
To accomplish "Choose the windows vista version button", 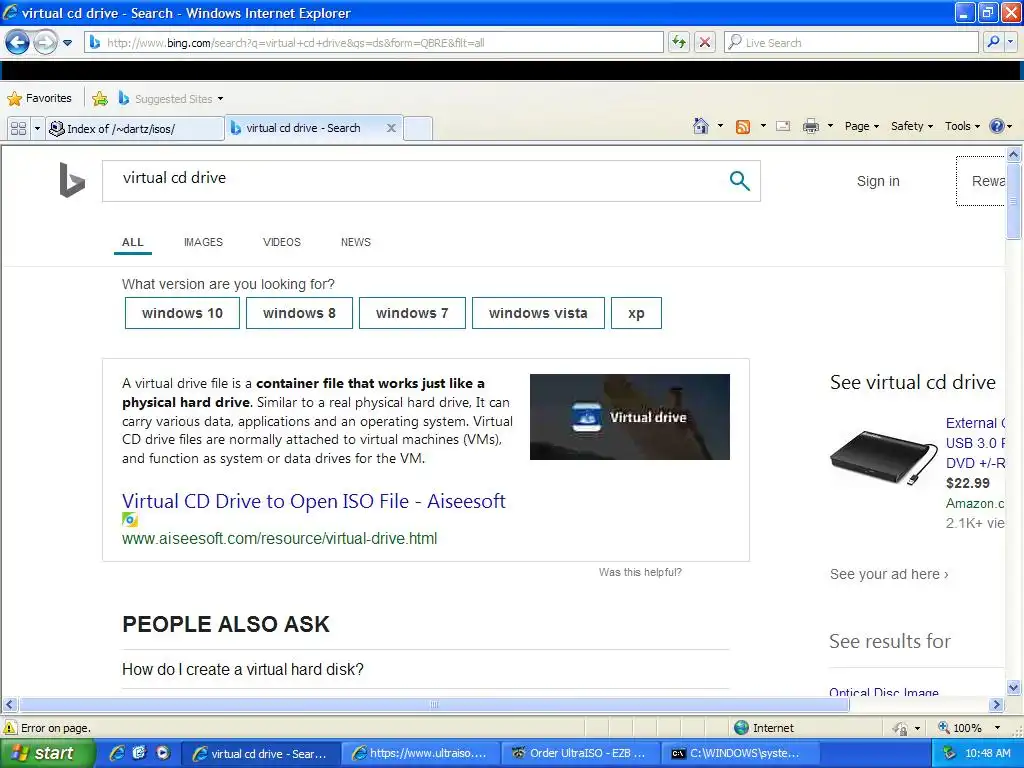I will tap(538, 313).
